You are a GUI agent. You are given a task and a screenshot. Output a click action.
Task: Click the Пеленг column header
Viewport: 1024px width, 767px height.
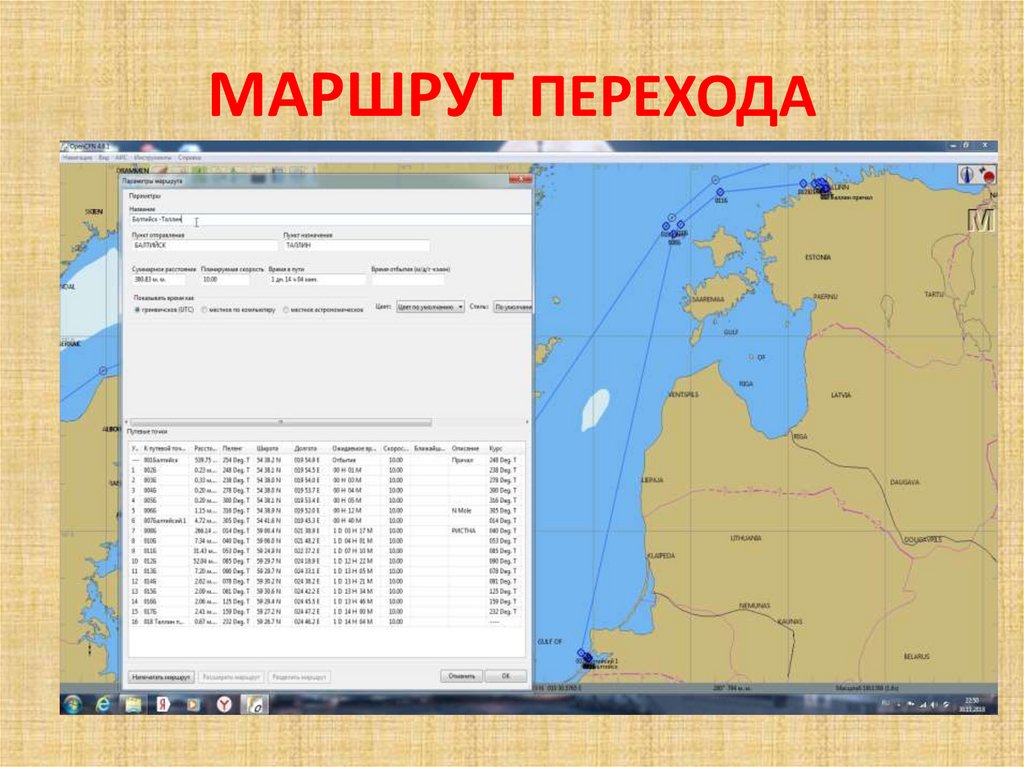coord(232,449)
